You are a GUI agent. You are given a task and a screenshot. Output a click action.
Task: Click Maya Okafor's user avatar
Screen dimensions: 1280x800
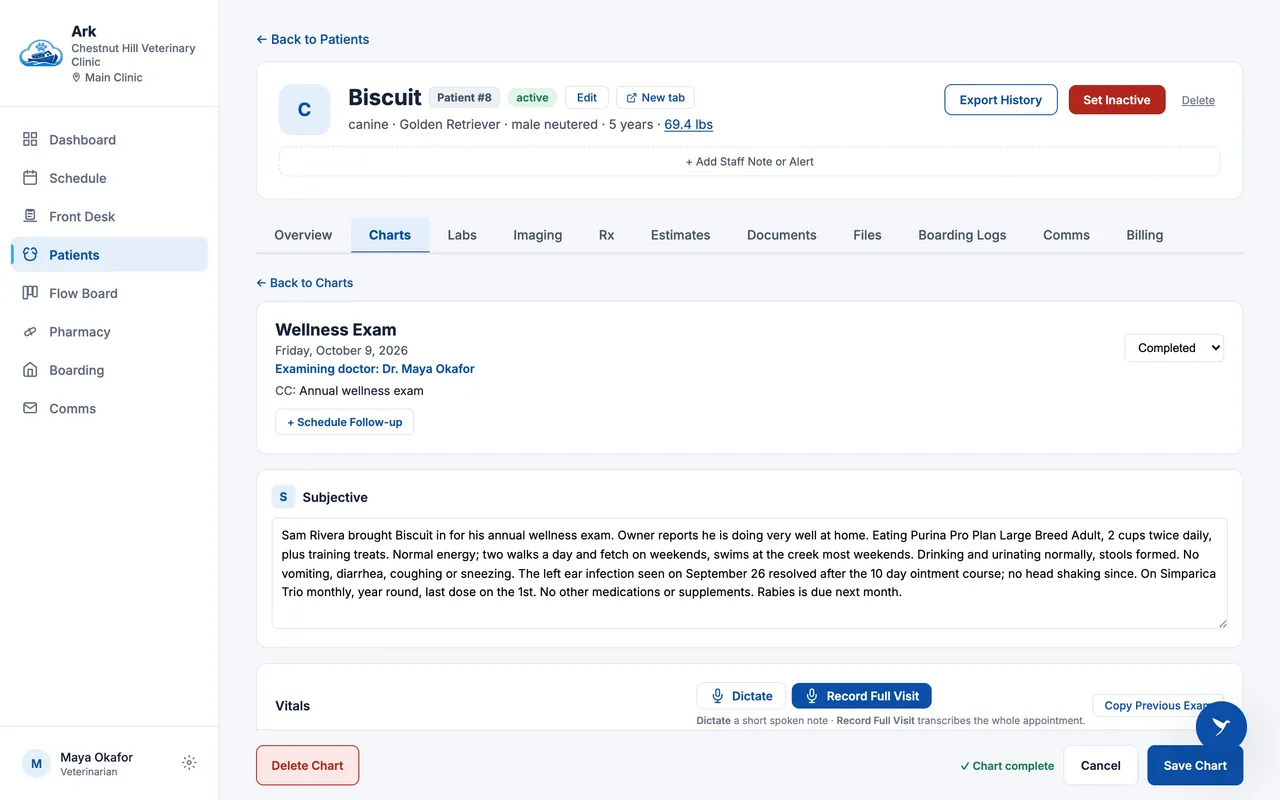click(x=36, y=764)
